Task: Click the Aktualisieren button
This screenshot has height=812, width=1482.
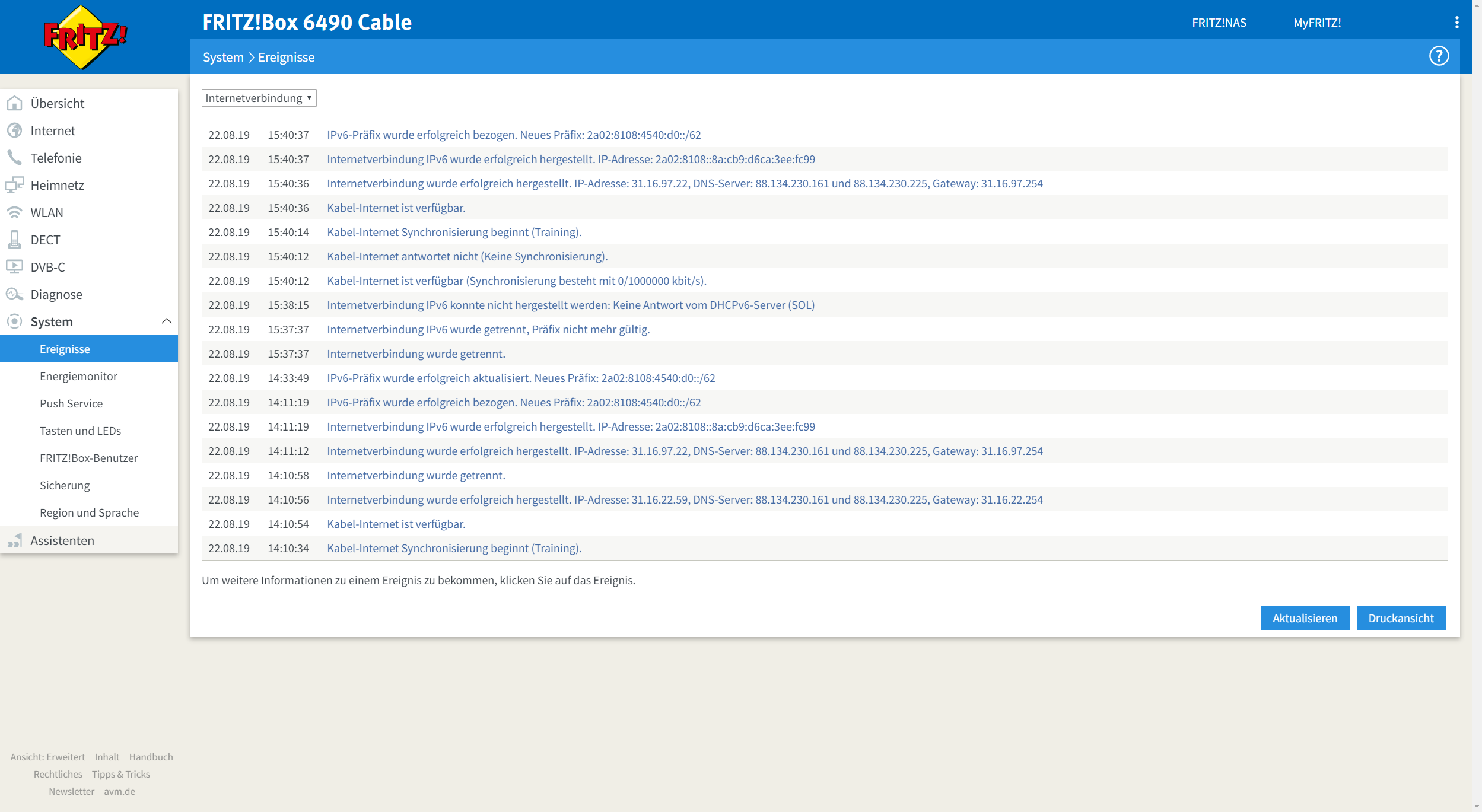Action: pyautogui.click(x=1305, y=618)
